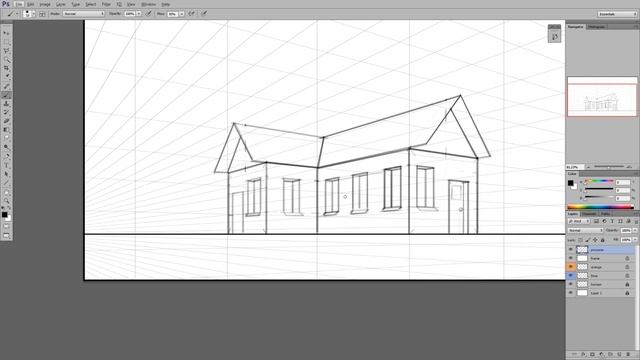Open the layer styles fx icon

pyautogui.click(x=583, y=354)
